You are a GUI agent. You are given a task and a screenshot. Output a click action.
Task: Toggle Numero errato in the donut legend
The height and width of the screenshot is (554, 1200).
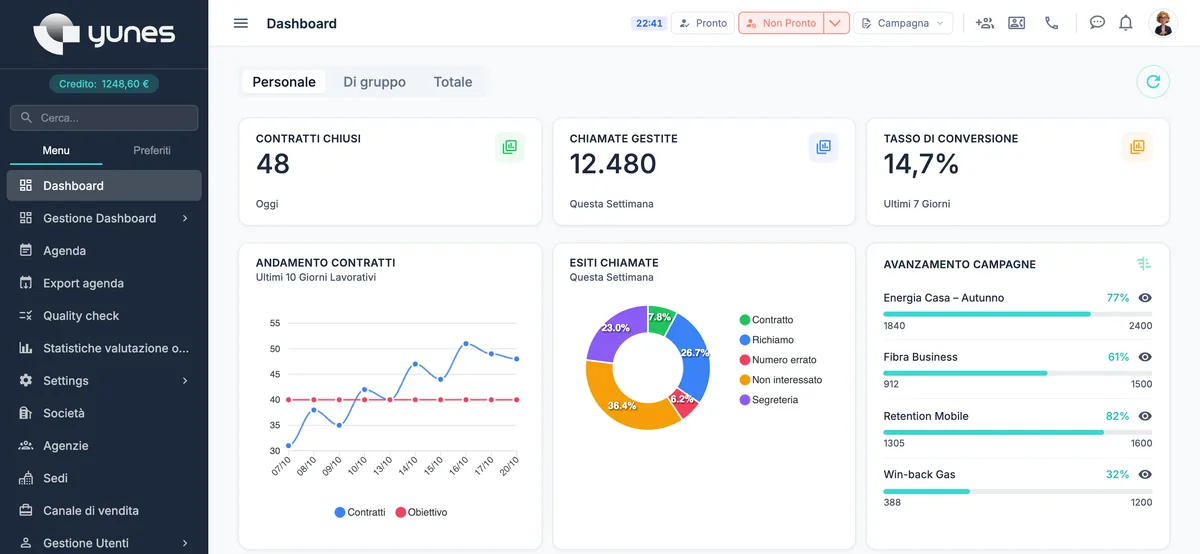[x=778, y=360]
